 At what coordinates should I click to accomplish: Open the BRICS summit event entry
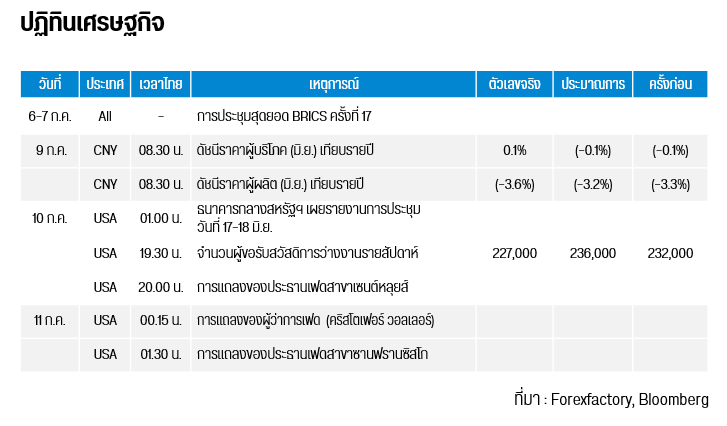point(284,116)
